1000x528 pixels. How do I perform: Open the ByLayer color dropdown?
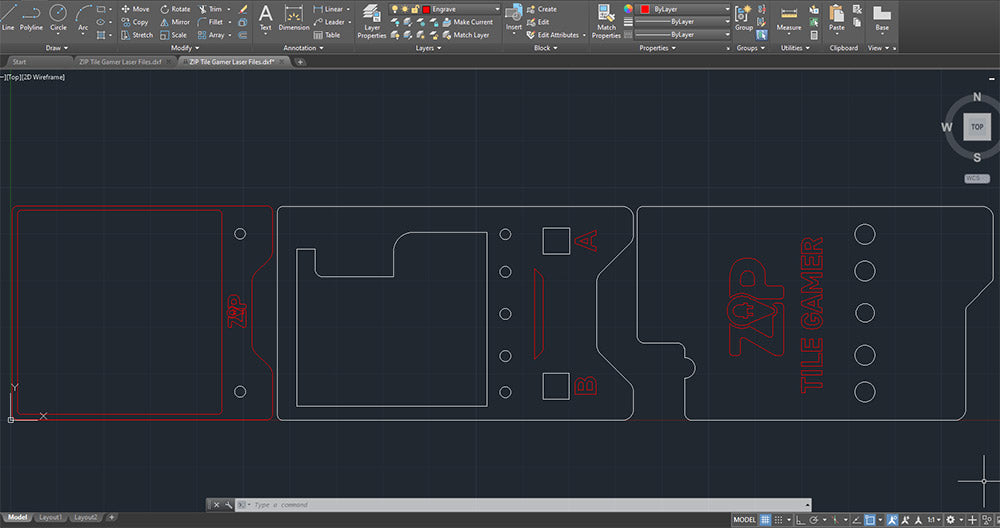(x=690, y=9)
